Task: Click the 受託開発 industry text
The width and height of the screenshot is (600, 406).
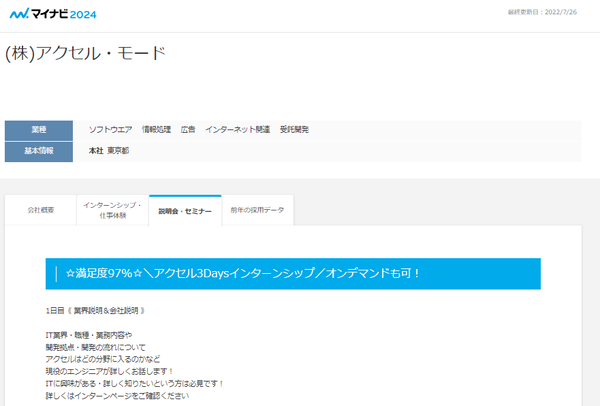Action: [x=294, y=130]
